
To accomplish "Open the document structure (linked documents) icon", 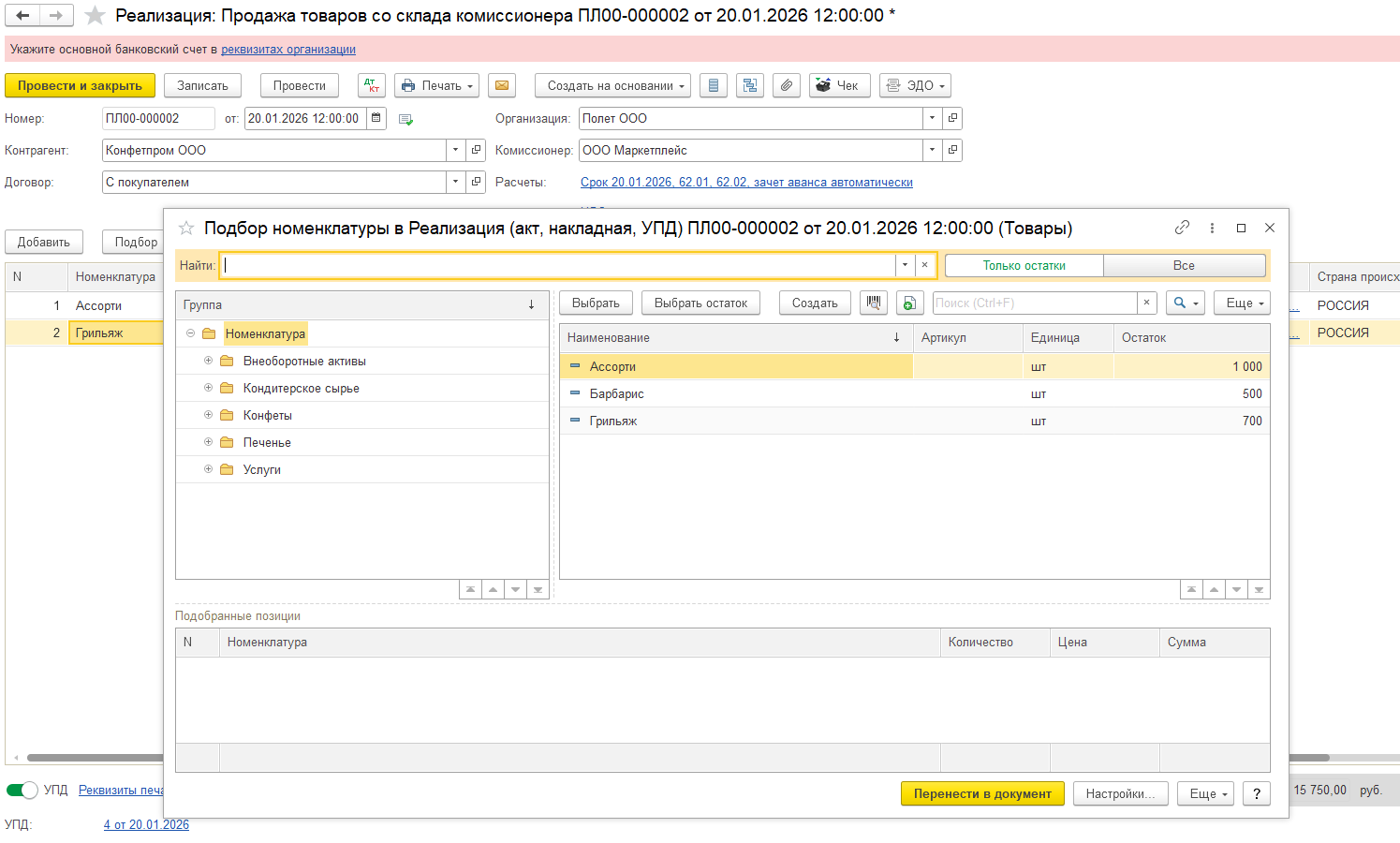I will pos(749,85).
